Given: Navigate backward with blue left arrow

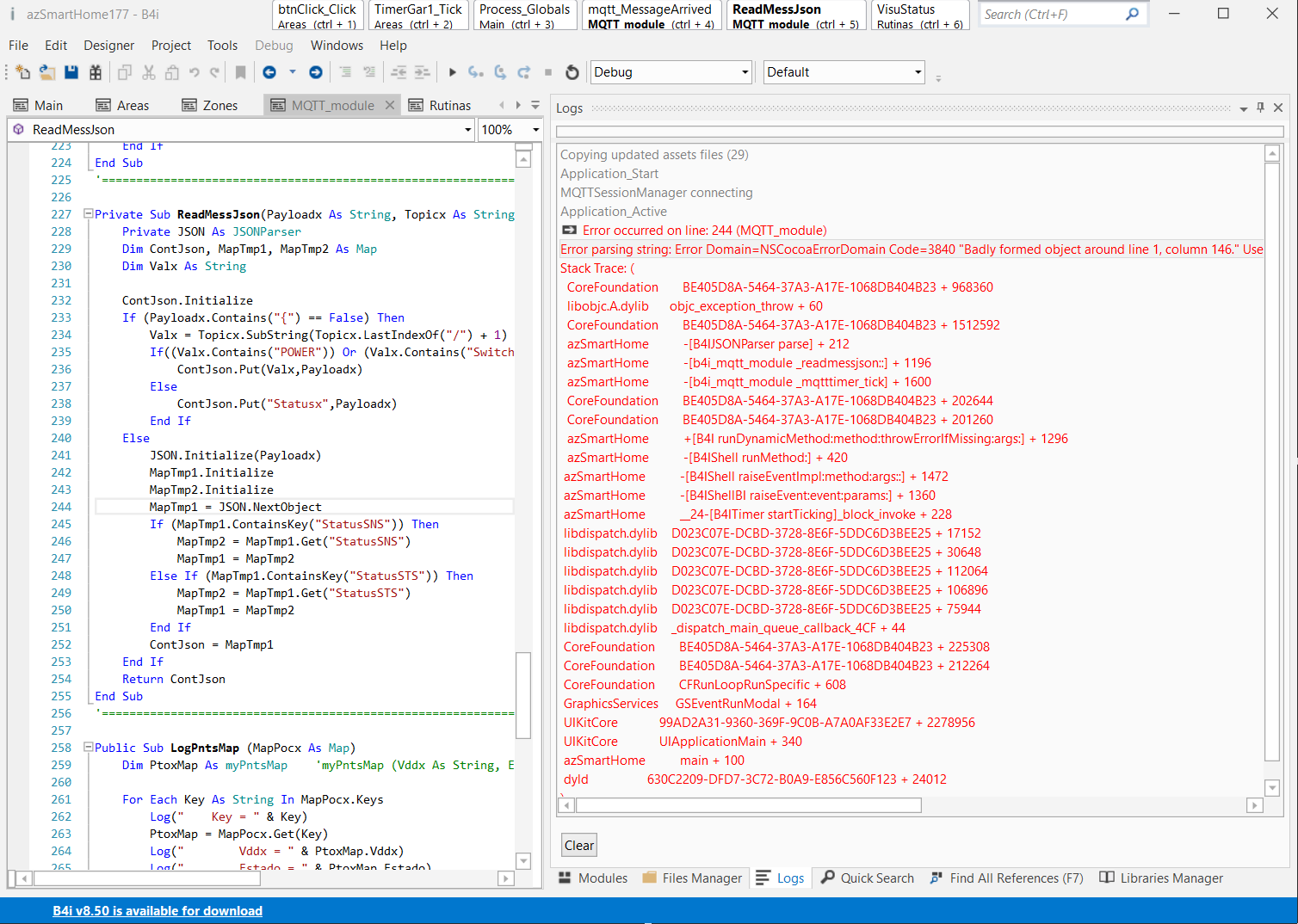Looking at the screenshot, I should pos(269,72).
